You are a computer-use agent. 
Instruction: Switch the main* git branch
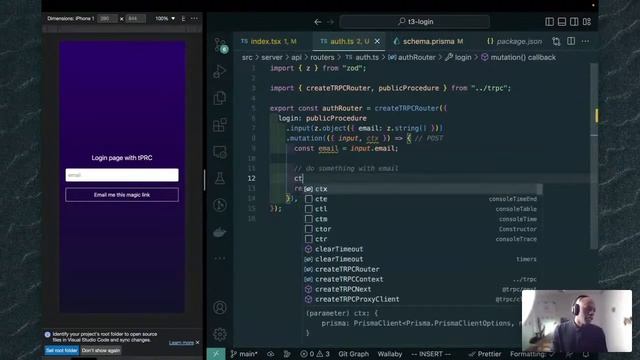(x=243, y=354)
